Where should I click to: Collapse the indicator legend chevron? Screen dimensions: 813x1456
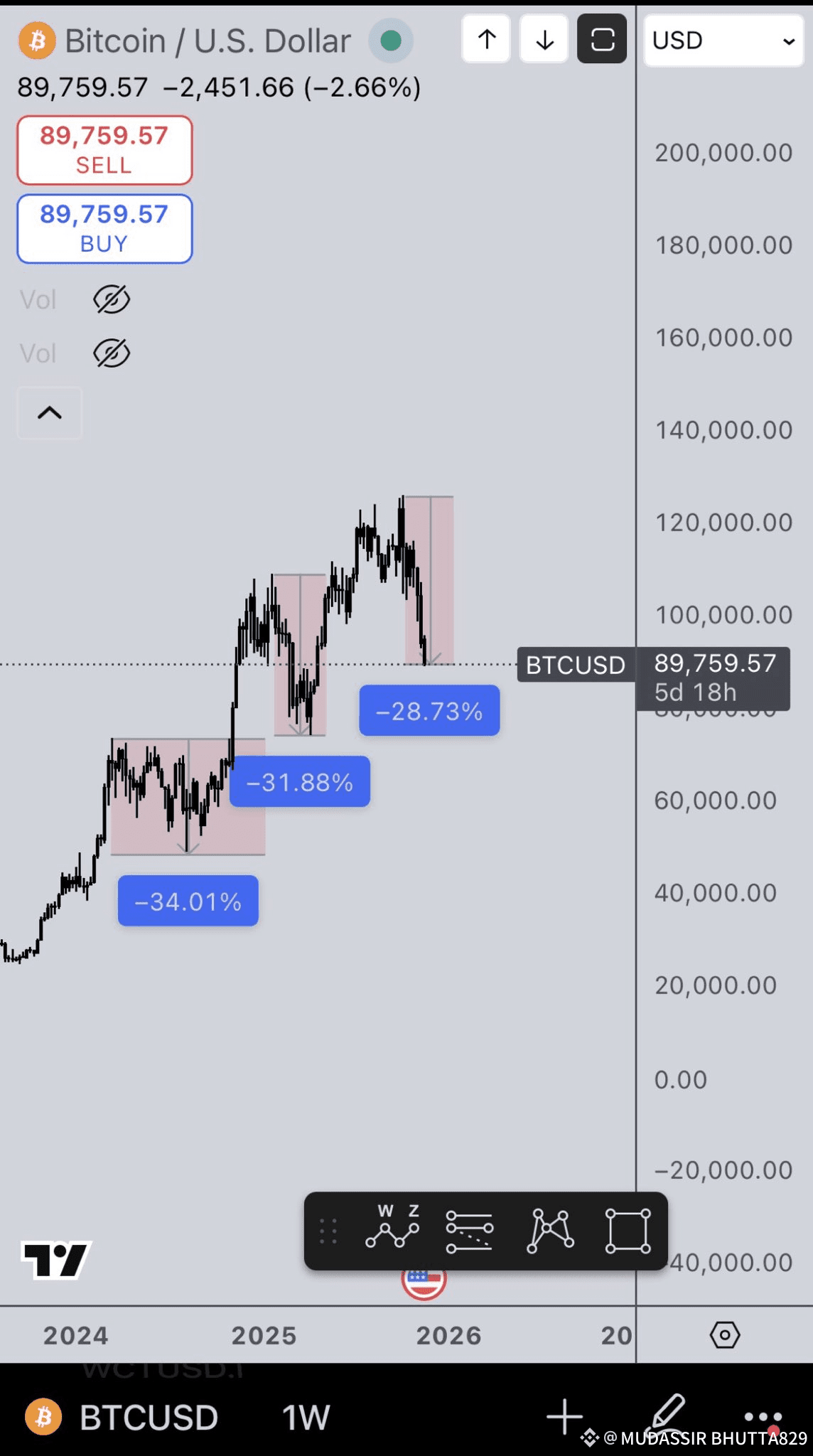click(50, 413)
